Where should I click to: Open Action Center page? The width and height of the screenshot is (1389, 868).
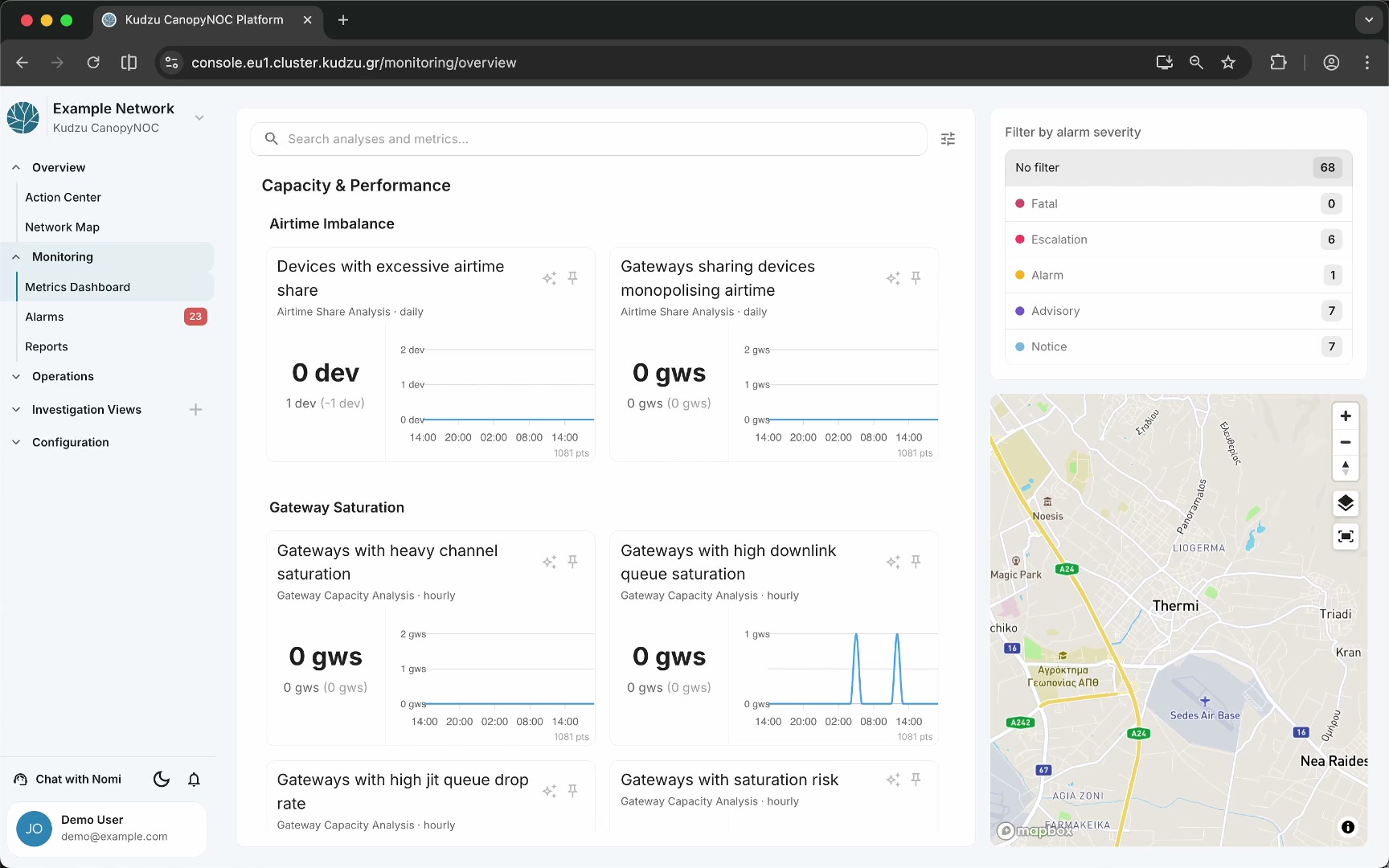63,198
